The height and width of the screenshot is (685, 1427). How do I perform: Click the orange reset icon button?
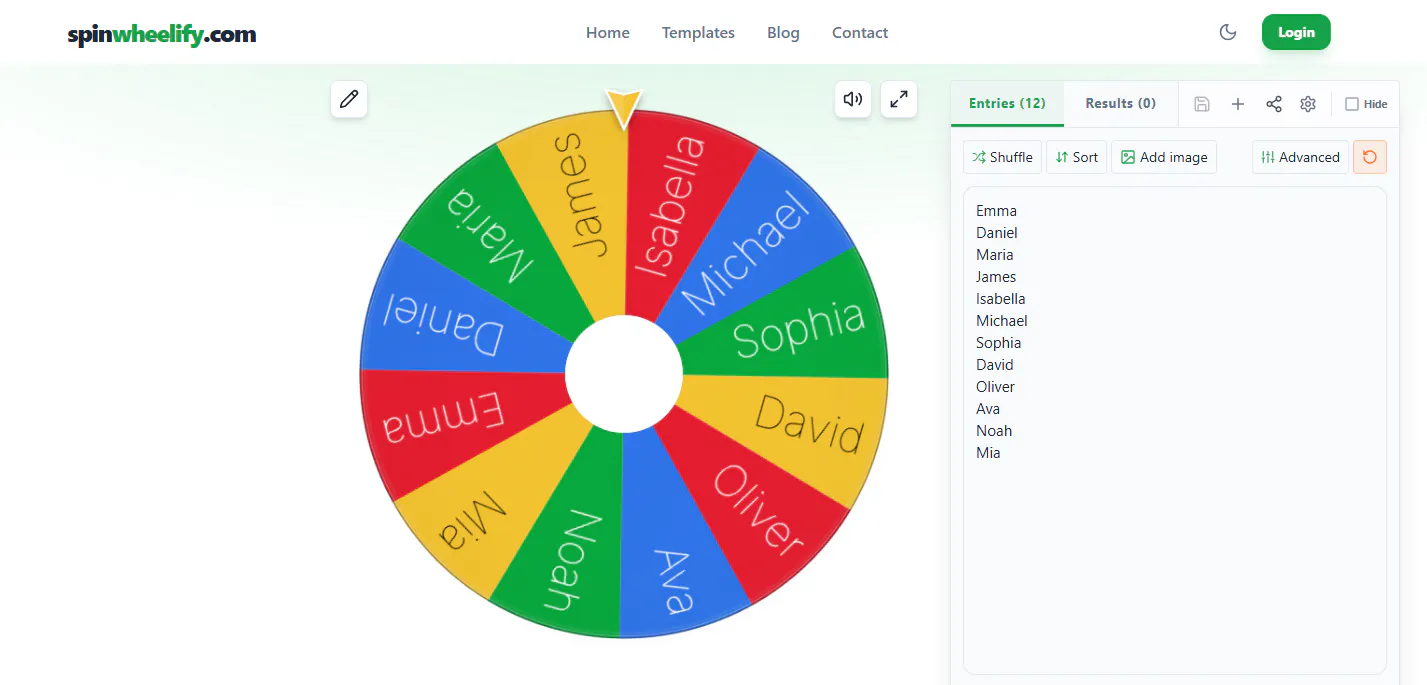[x=1370, y=157]
